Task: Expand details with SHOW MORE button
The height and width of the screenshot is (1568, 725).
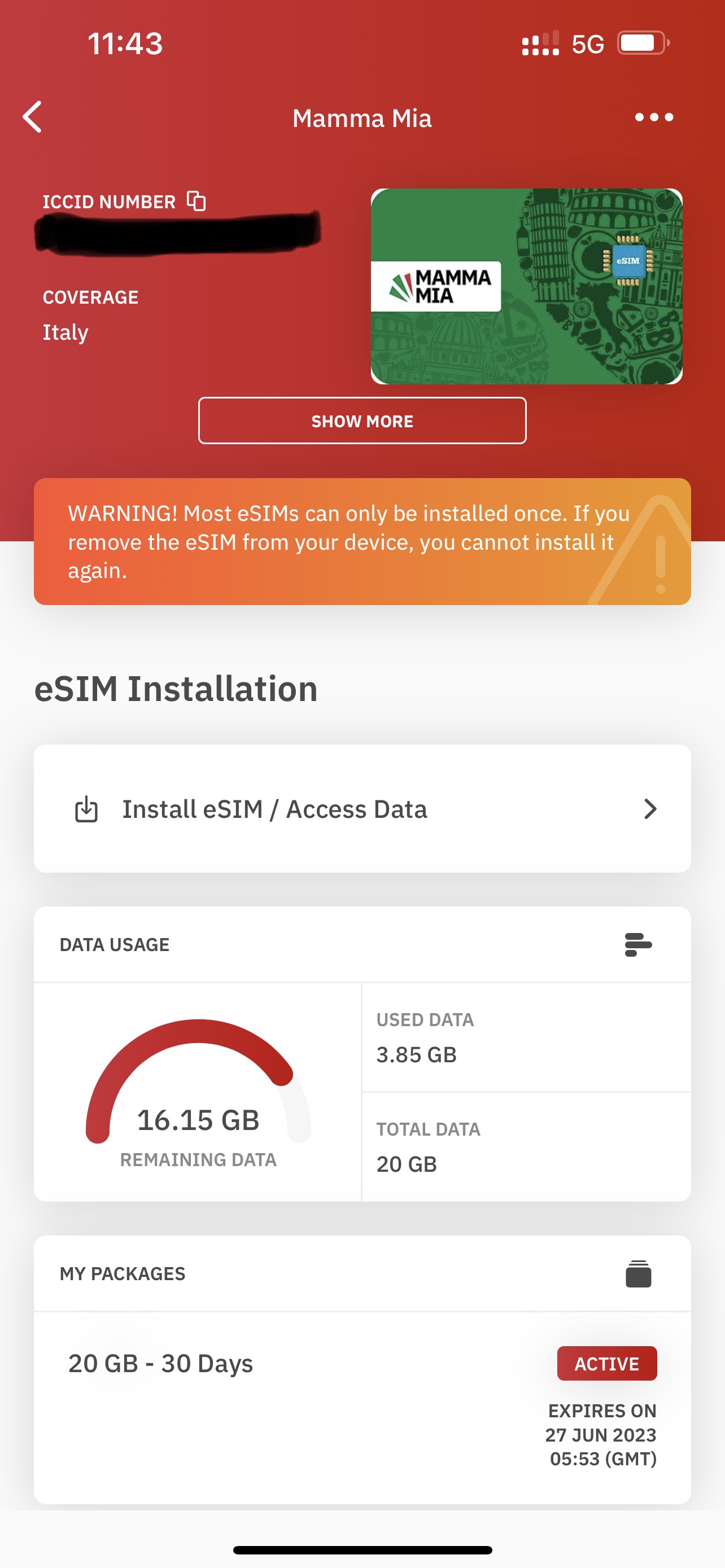Action: (x=362, y=421)
